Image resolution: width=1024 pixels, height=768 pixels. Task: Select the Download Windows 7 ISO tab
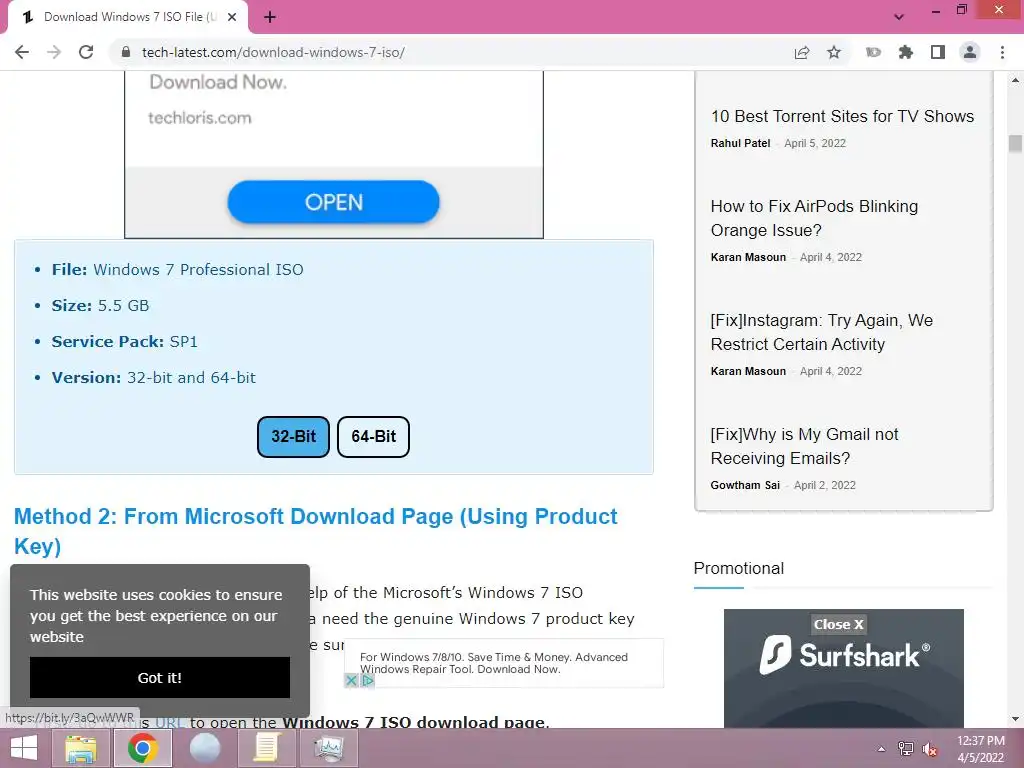coord(127,18)
